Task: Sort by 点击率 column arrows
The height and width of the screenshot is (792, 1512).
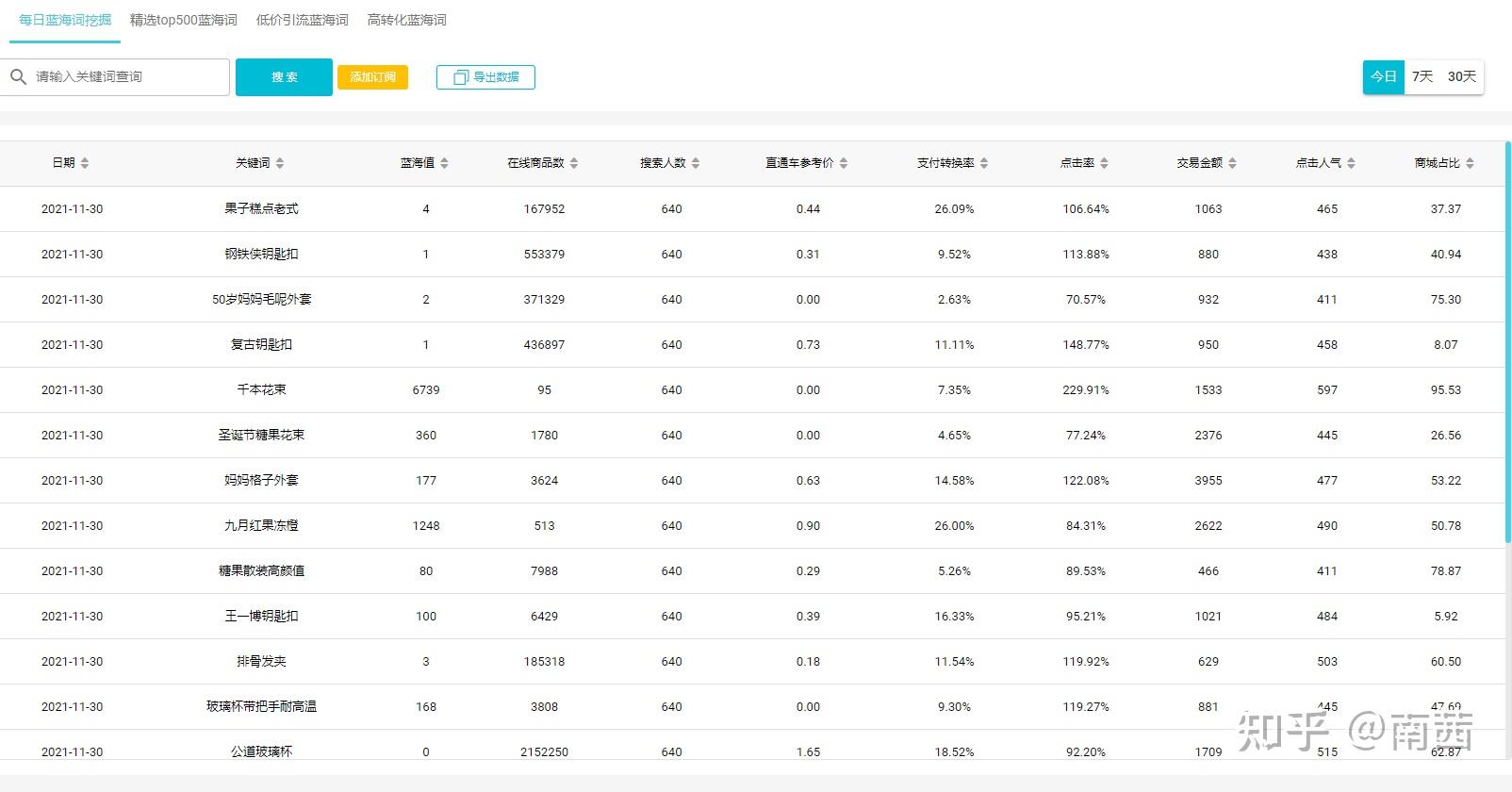Action: (x=1104, y=163)
